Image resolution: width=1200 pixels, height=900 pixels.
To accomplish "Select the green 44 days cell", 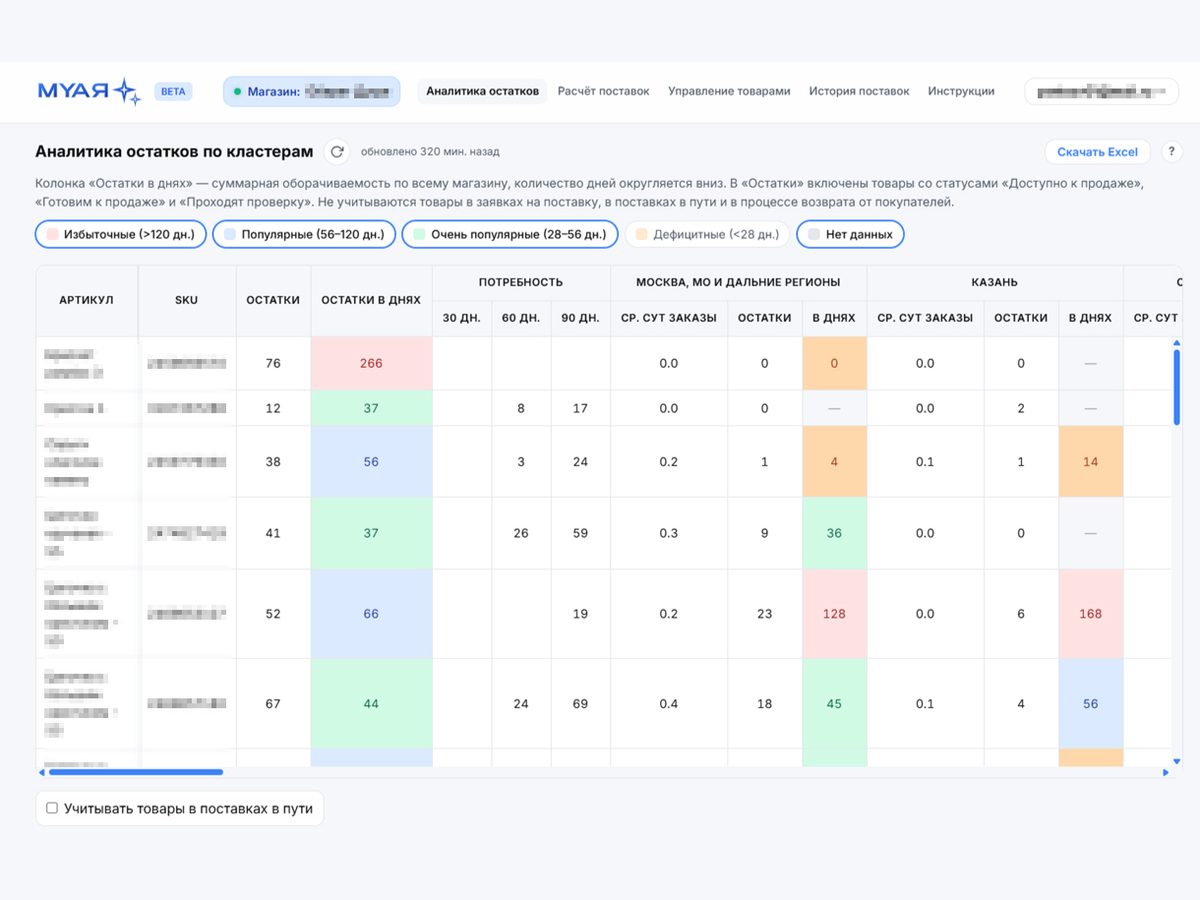I will click(371, 704).
